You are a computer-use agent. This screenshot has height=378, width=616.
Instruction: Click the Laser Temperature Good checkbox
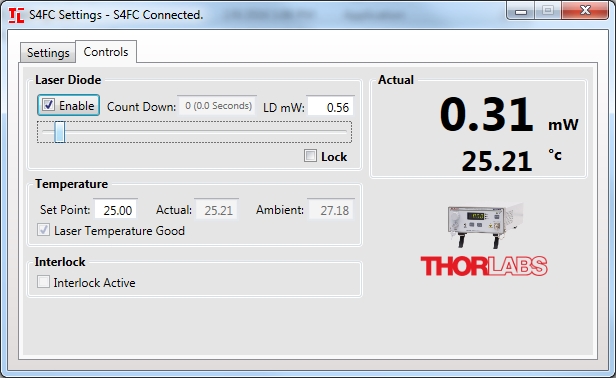click(43, 230)
